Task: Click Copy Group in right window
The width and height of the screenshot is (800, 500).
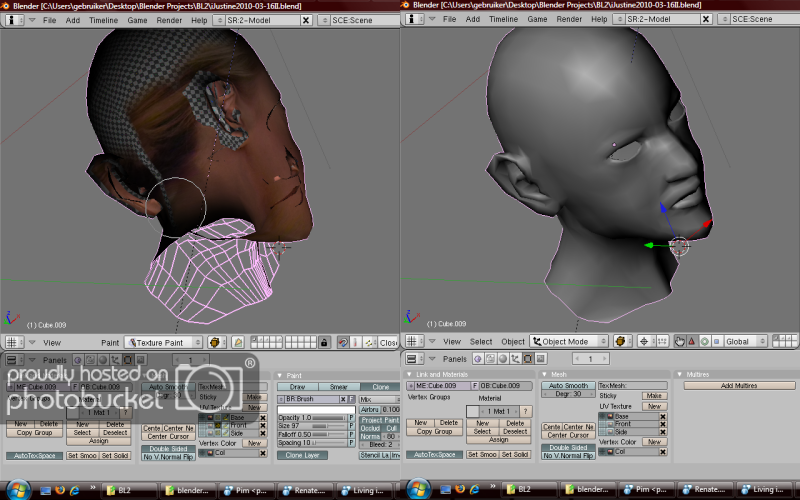Action: pos(435,432)
